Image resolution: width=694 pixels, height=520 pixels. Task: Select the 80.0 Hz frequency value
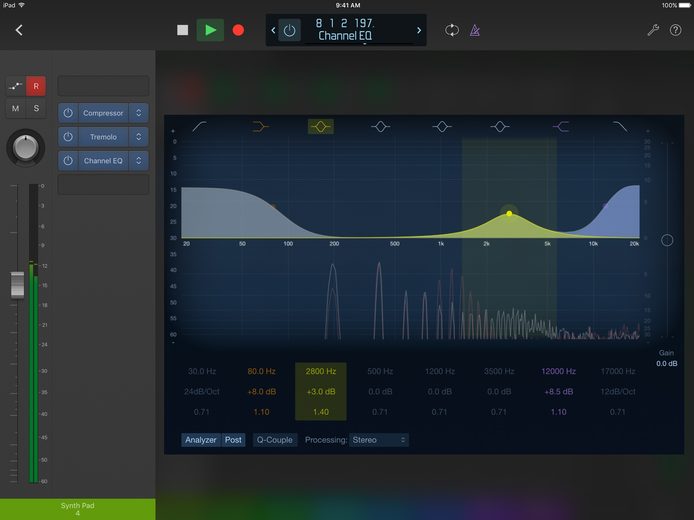tap(261, 371)
